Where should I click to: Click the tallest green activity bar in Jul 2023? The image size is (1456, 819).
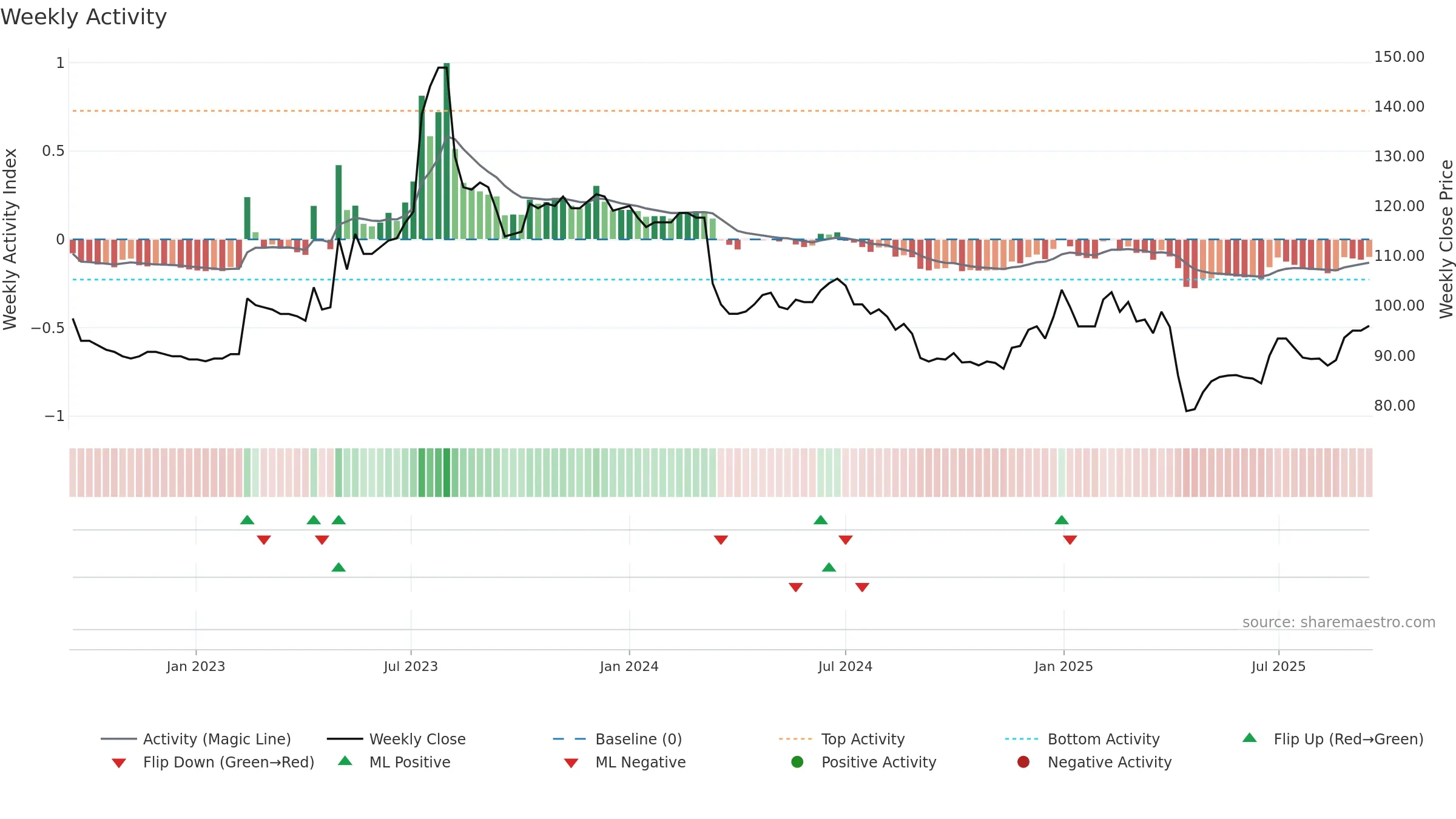click(447, 151)
